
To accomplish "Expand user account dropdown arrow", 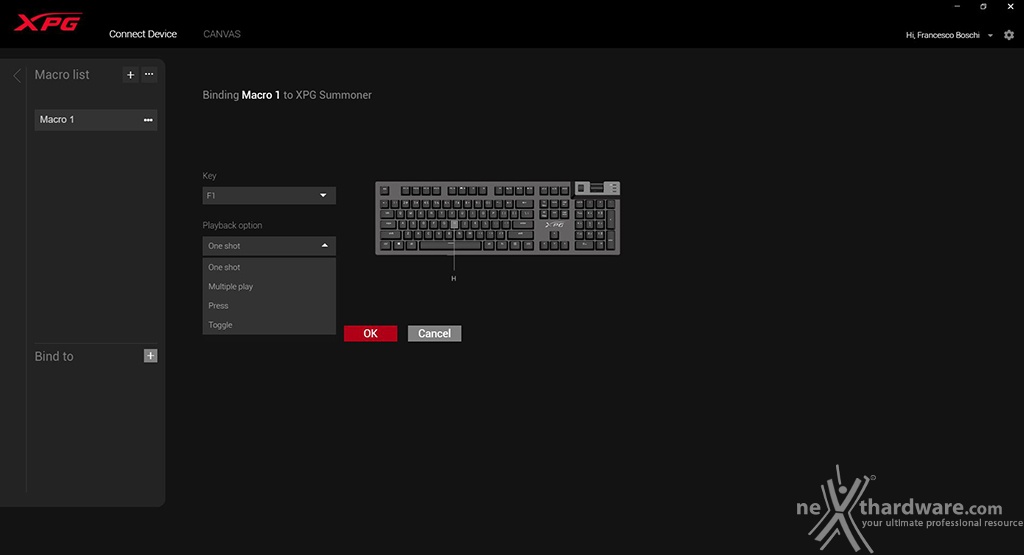I will 990,35.
